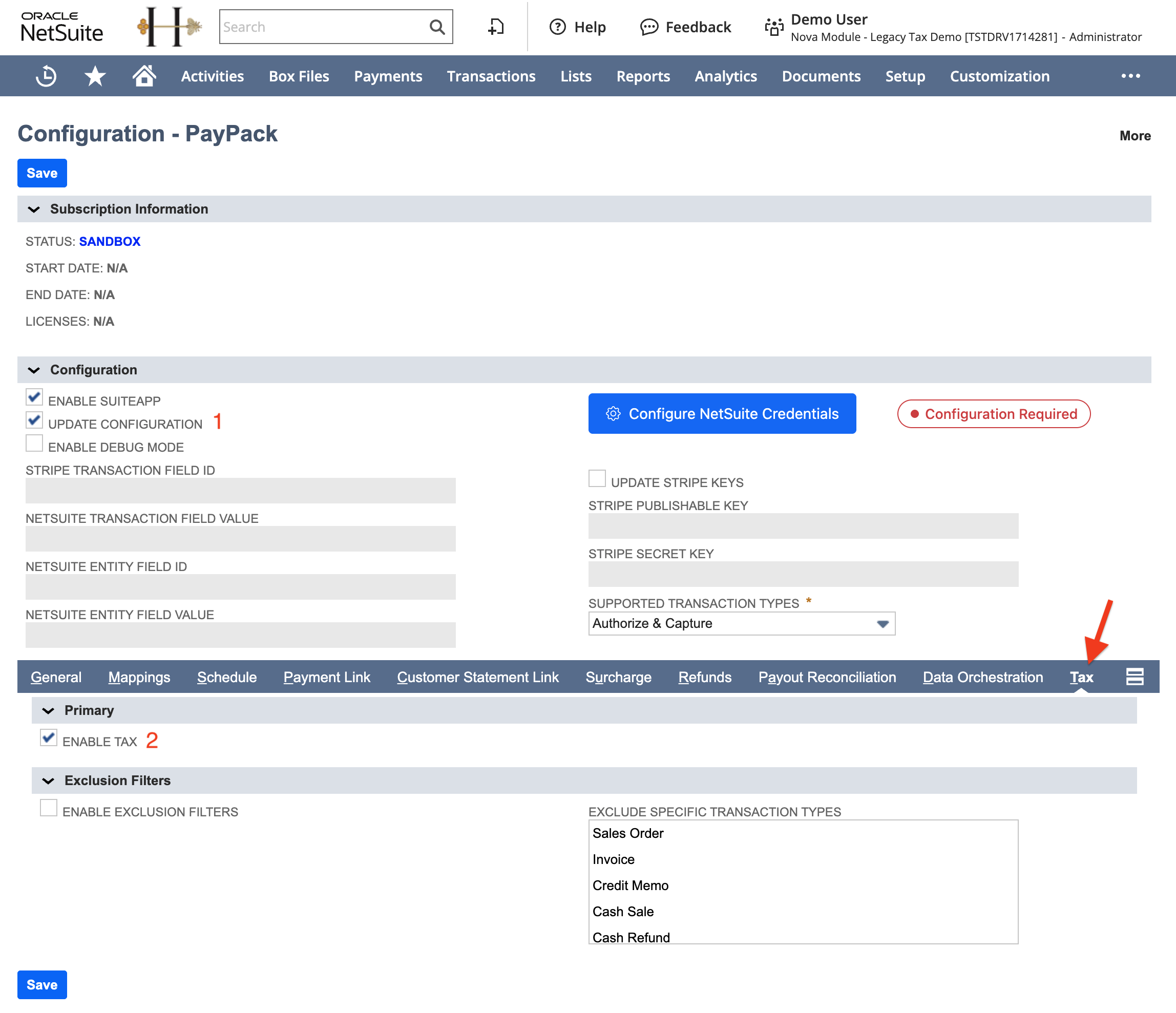Click the Create New document icon
Image resolution: width=1176 pixels, height=1013 pixels.
pyautogui.click(x=496, y=27)
